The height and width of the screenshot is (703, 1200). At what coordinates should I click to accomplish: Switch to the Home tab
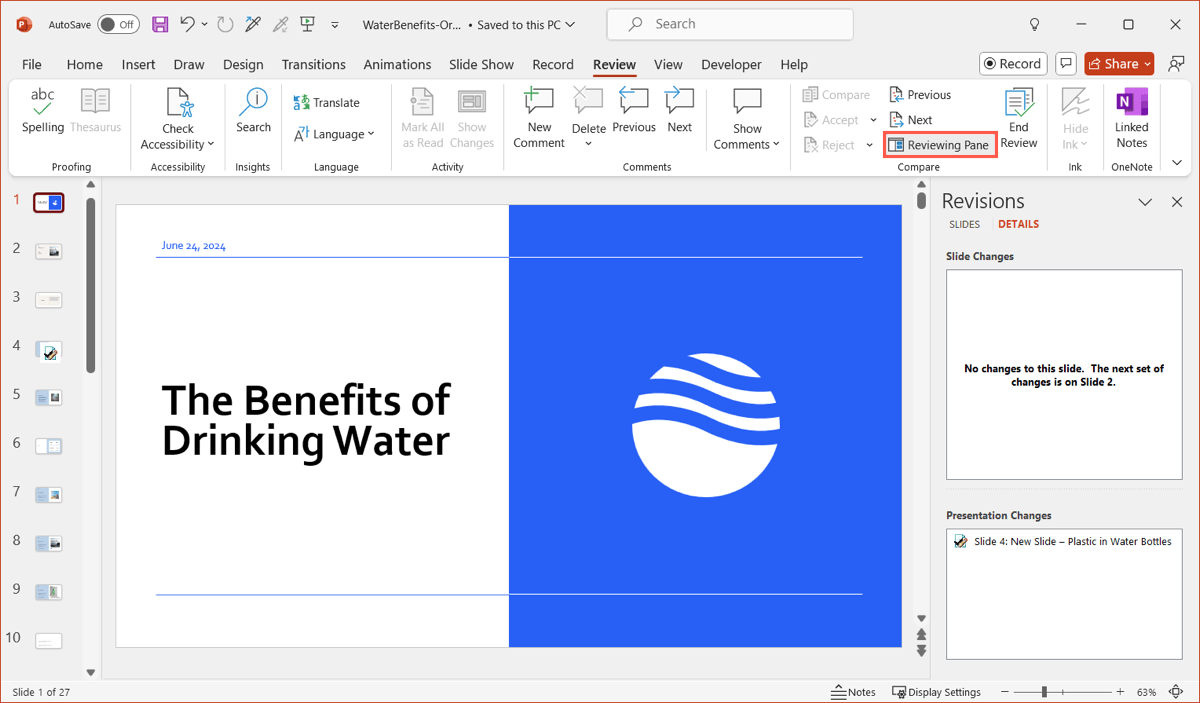tap(84, 64)
